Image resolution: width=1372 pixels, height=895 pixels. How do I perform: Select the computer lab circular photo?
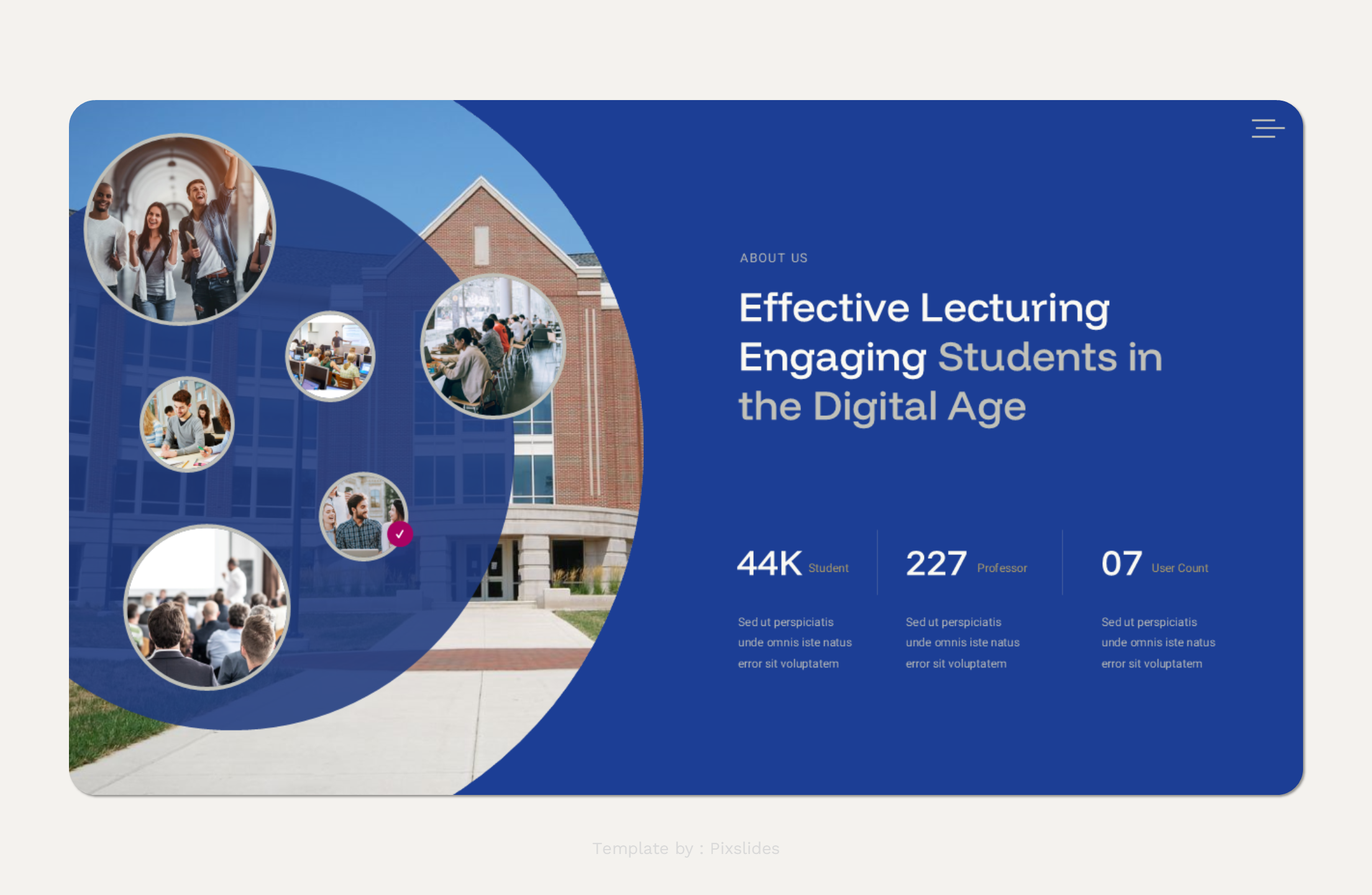(331, 356)
